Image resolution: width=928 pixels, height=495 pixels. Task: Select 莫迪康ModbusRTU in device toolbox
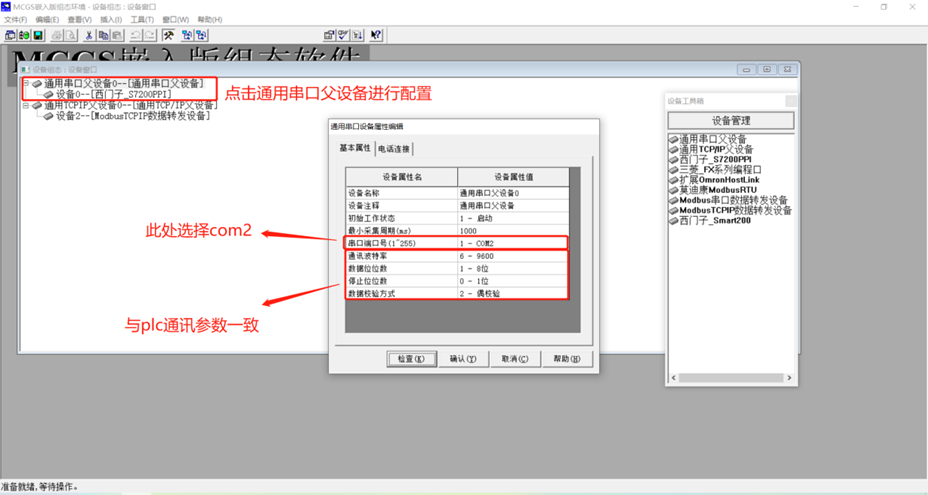pos(713,189)
